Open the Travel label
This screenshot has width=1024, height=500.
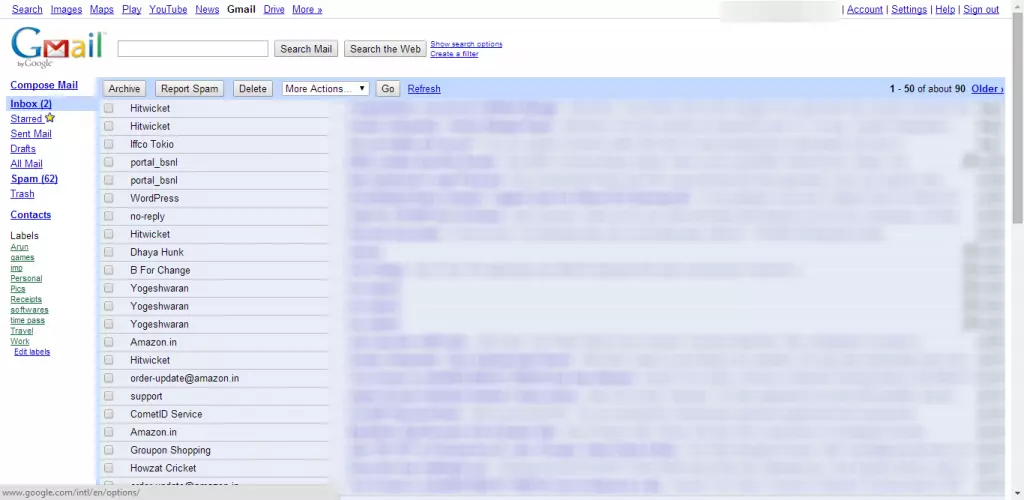coord(21,331)
